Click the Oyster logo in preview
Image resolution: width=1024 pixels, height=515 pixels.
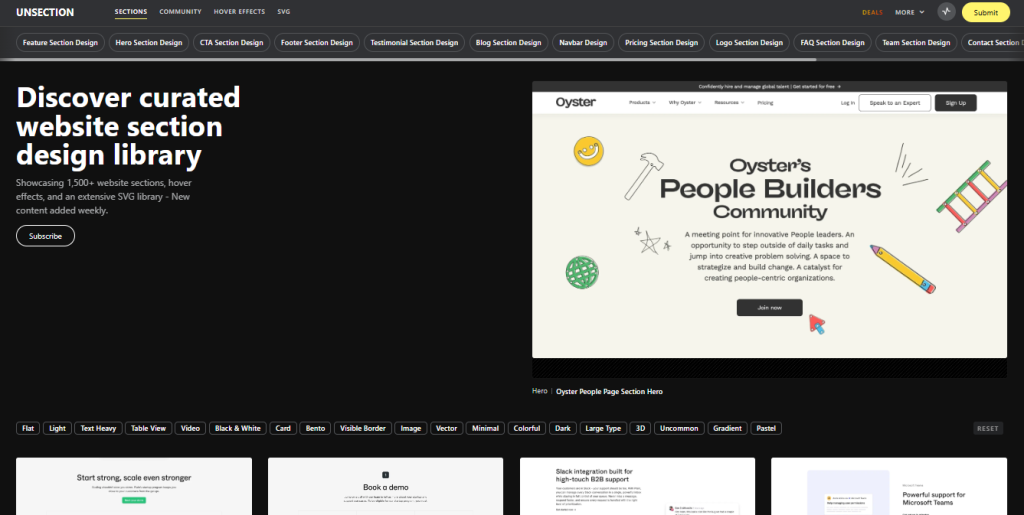(575, 102)
